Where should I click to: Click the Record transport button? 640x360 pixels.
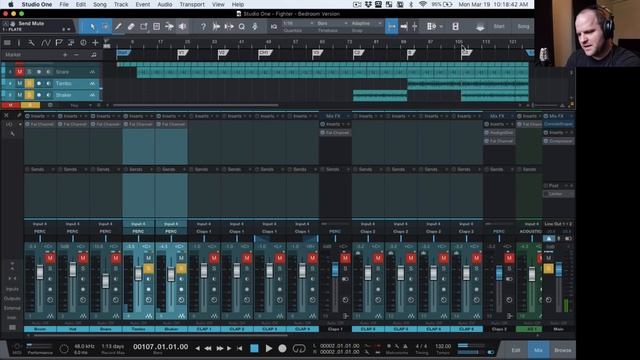282,349
